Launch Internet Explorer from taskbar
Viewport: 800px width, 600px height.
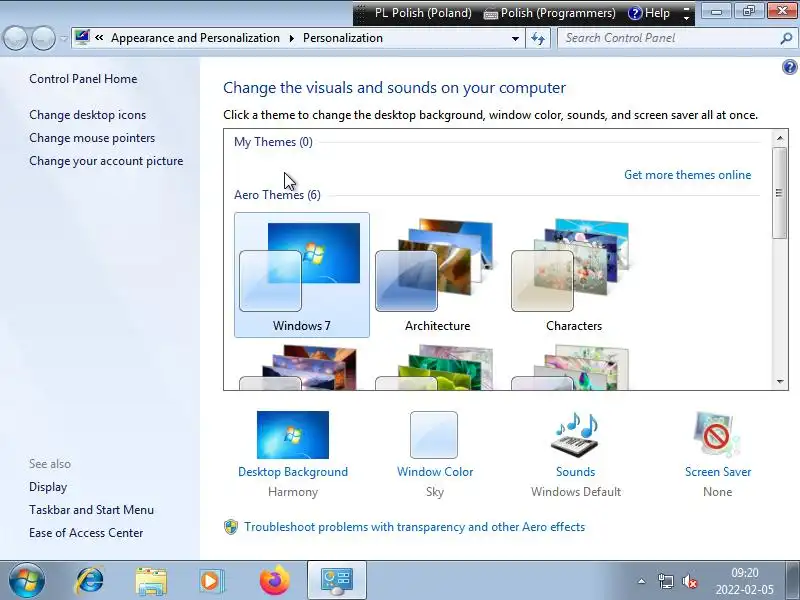[x=89, y=580]
